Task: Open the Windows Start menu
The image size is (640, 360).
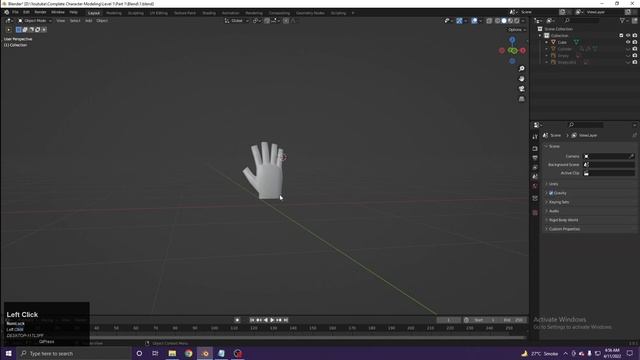Action: (x=8, y=353)
